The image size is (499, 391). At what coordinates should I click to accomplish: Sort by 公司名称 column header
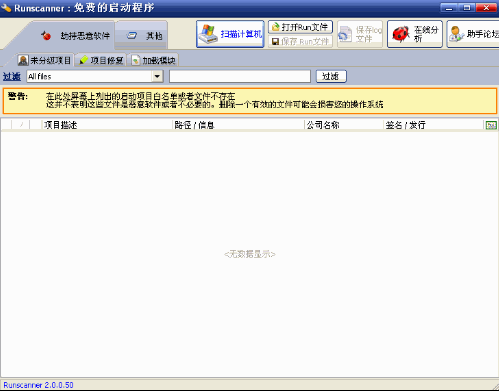point(344,125)
